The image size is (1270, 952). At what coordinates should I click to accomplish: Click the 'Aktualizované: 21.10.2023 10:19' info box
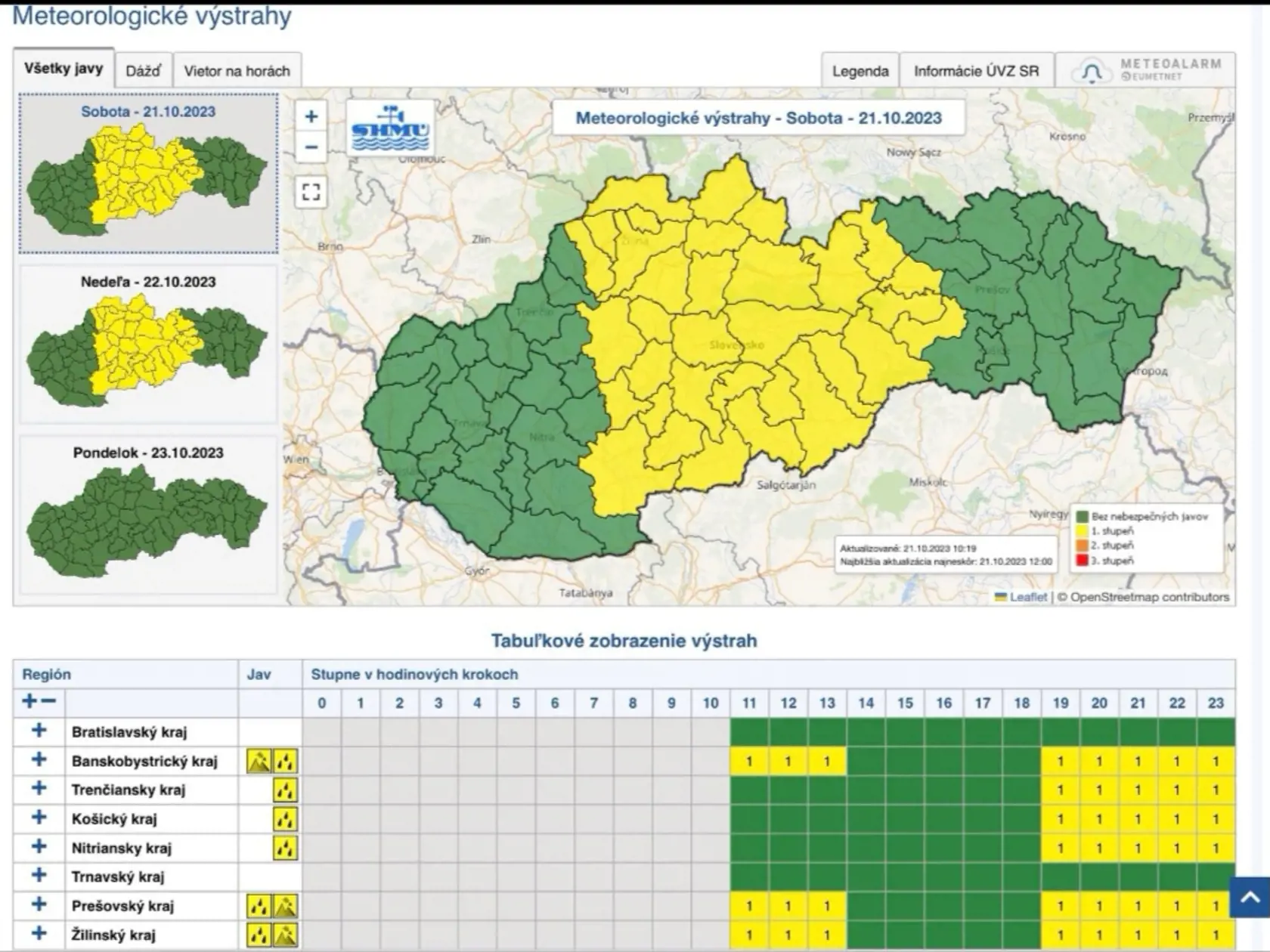946,555
